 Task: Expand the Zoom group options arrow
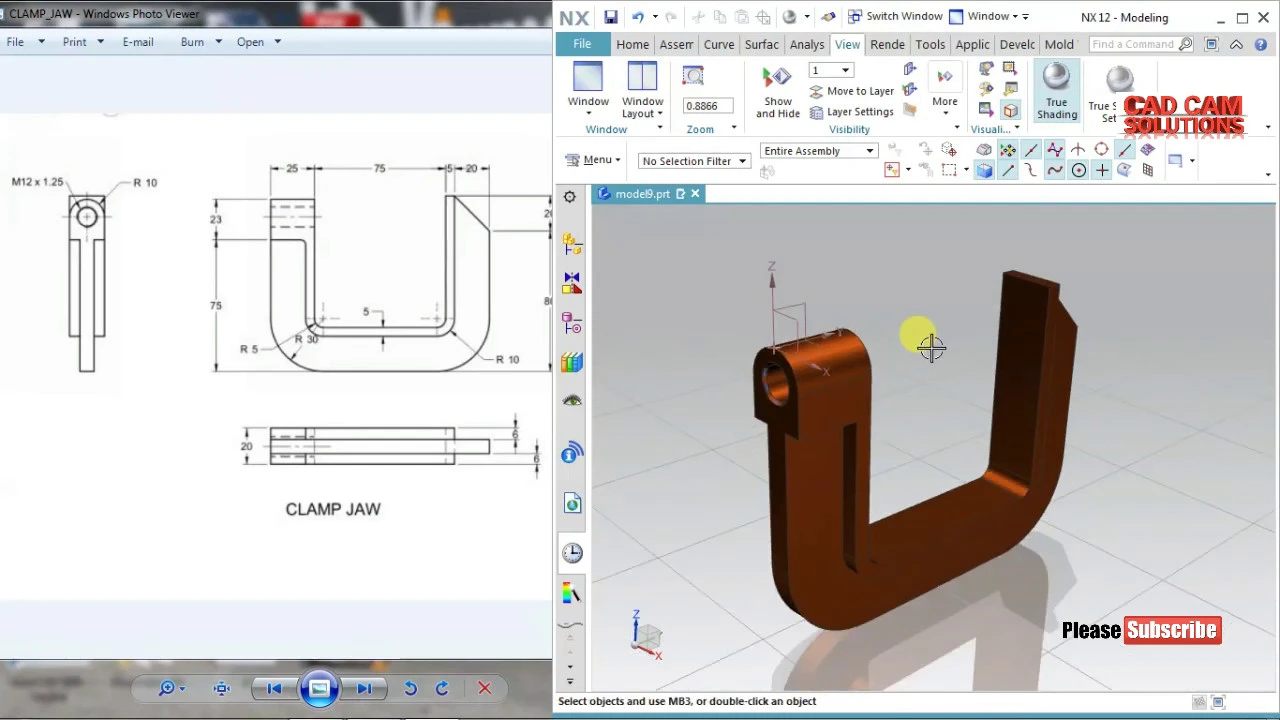click(x=733, y=128)
